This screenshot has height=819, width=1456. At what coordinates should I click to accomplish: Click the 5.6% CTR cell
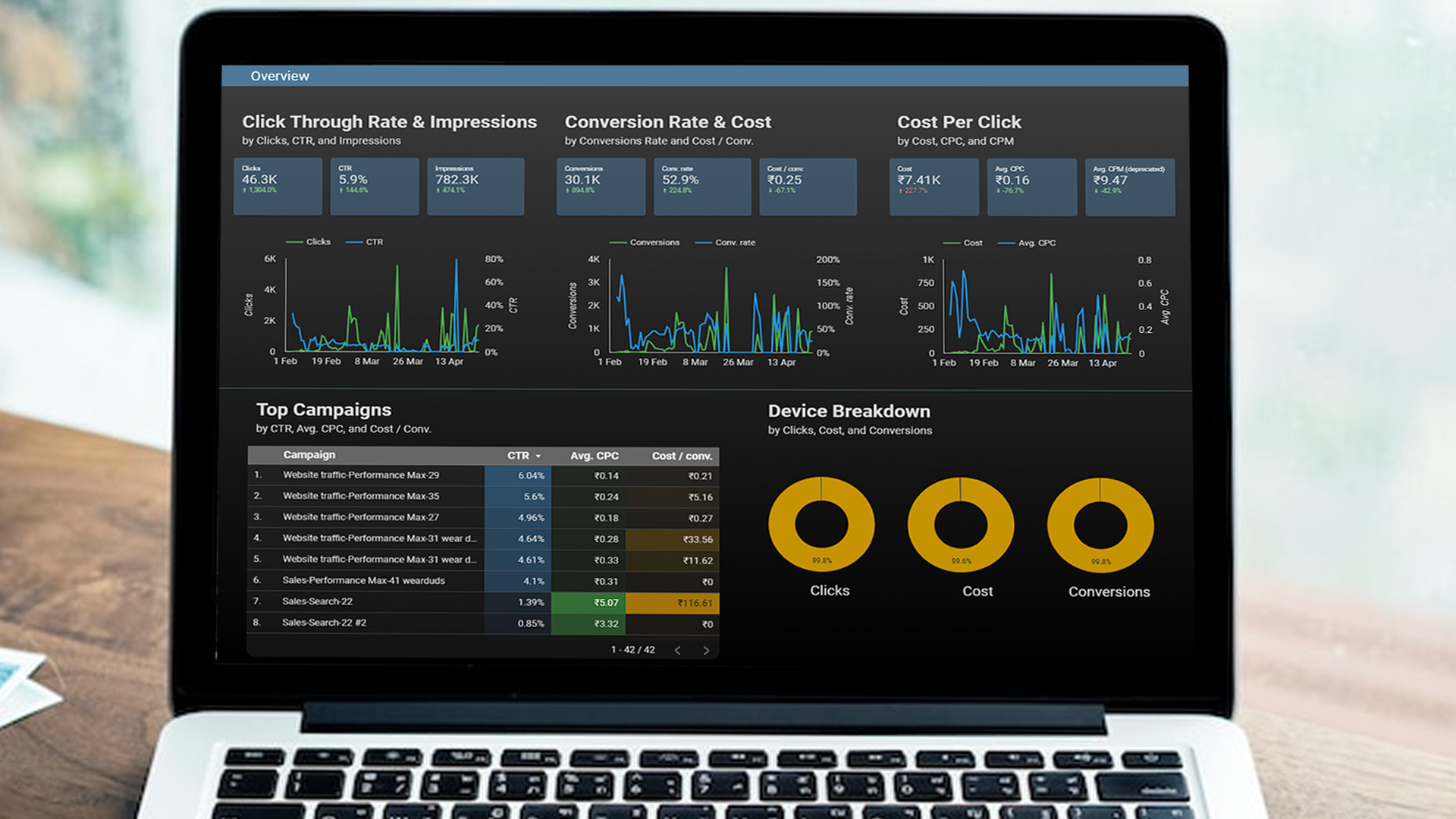[518, 497]
